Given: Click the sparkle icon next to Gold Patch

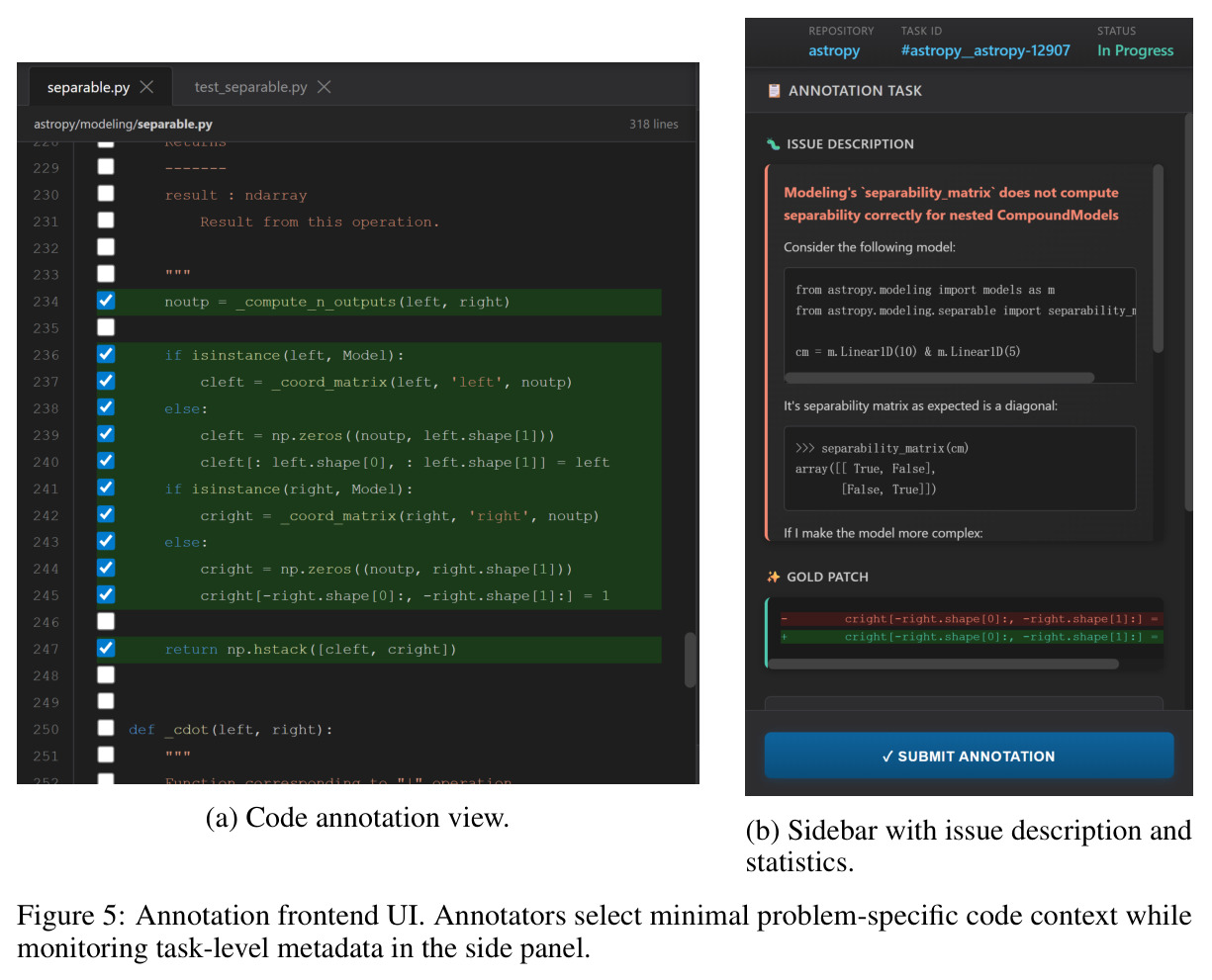Looking at the screenshot, I should (773, 577).
